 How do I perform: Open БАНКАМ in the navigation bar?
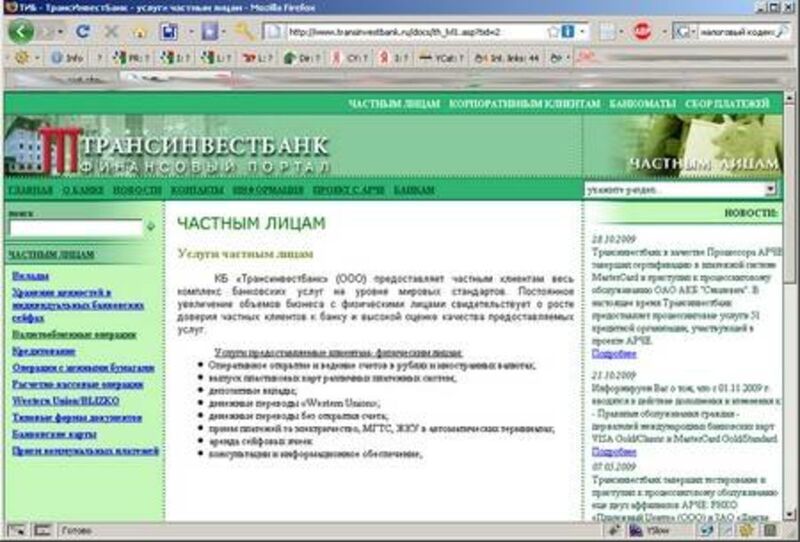(x=414, y=190)
